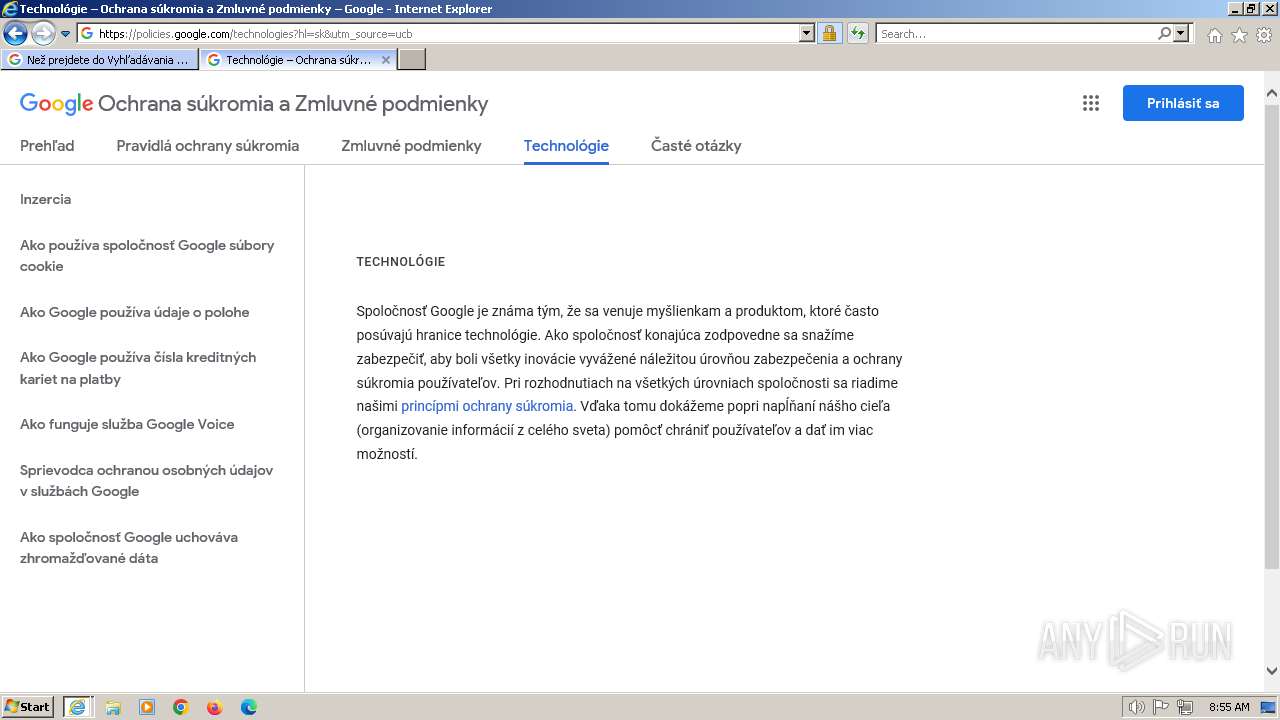The width and height of the screenshot is (1280, 720).
Task: Open the Prehľad tab
Action: point(47,145)
